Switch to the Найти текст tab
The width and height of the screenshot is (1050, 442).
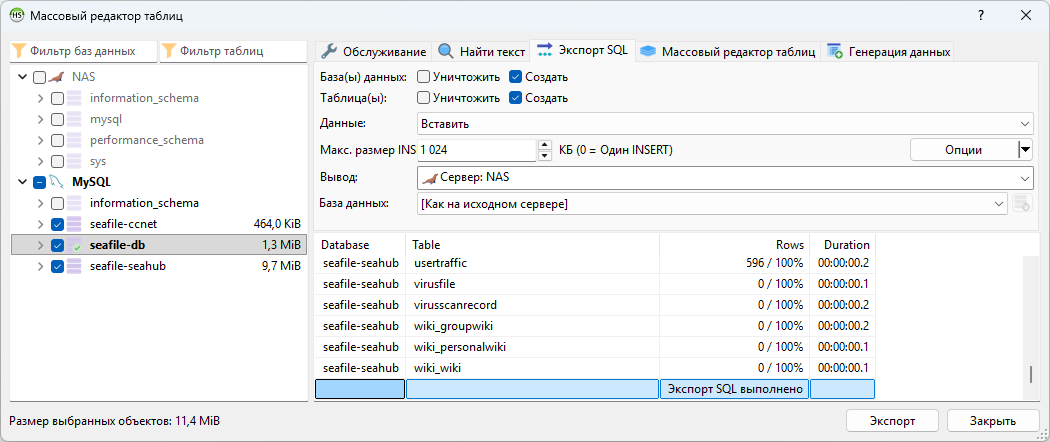481,52
